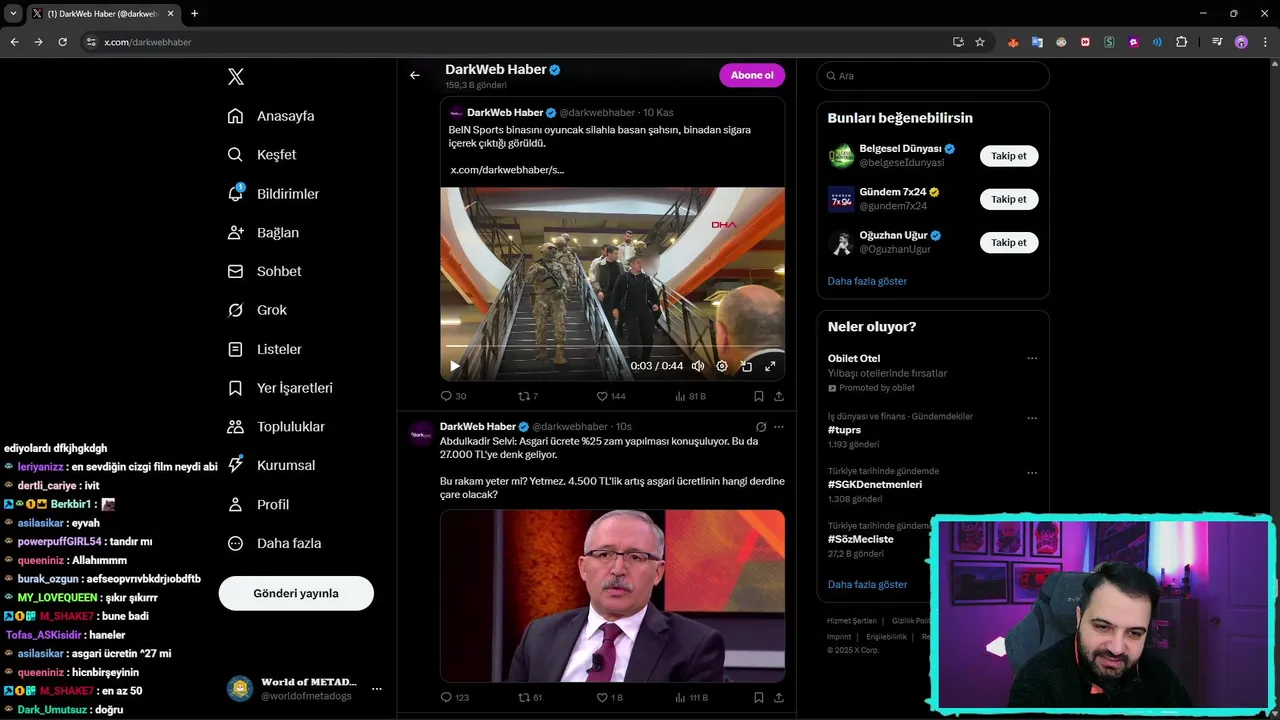Follow Belgesel Dünyası with Takip et

(1009, 156)
